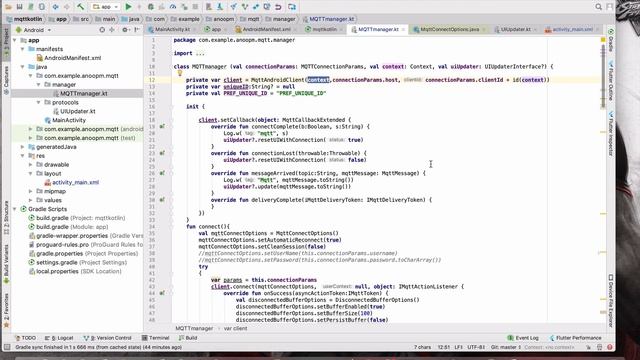Open Flutter Outline side panel

611,80
